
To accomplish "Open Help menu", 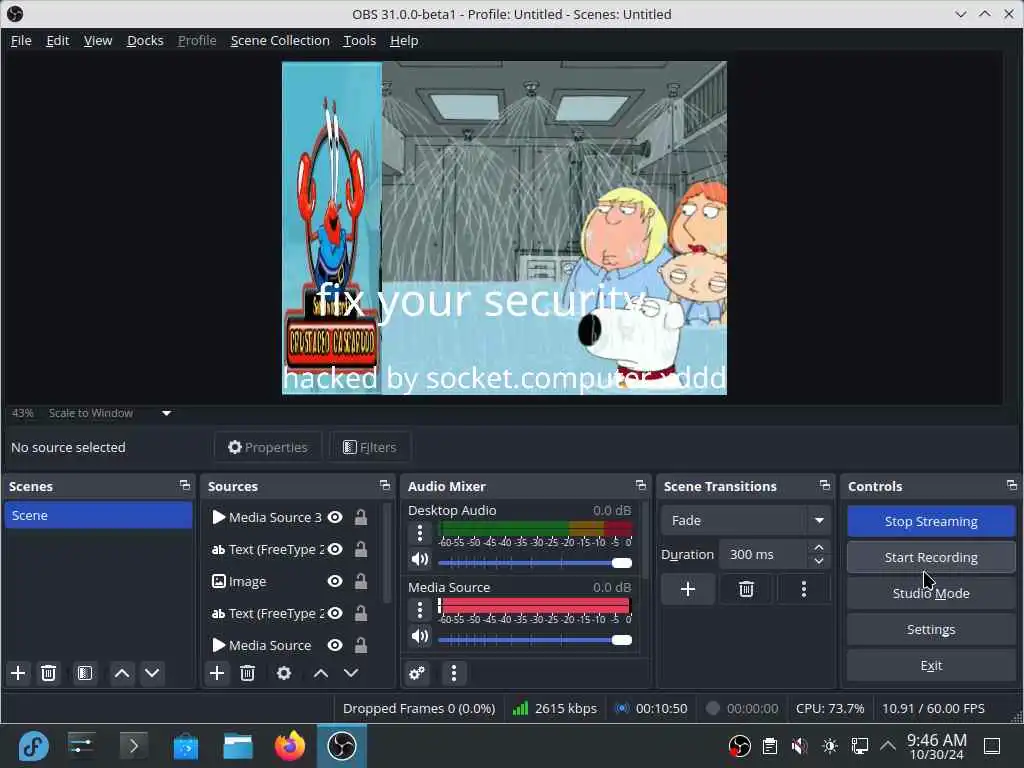I will pos(404,40).
